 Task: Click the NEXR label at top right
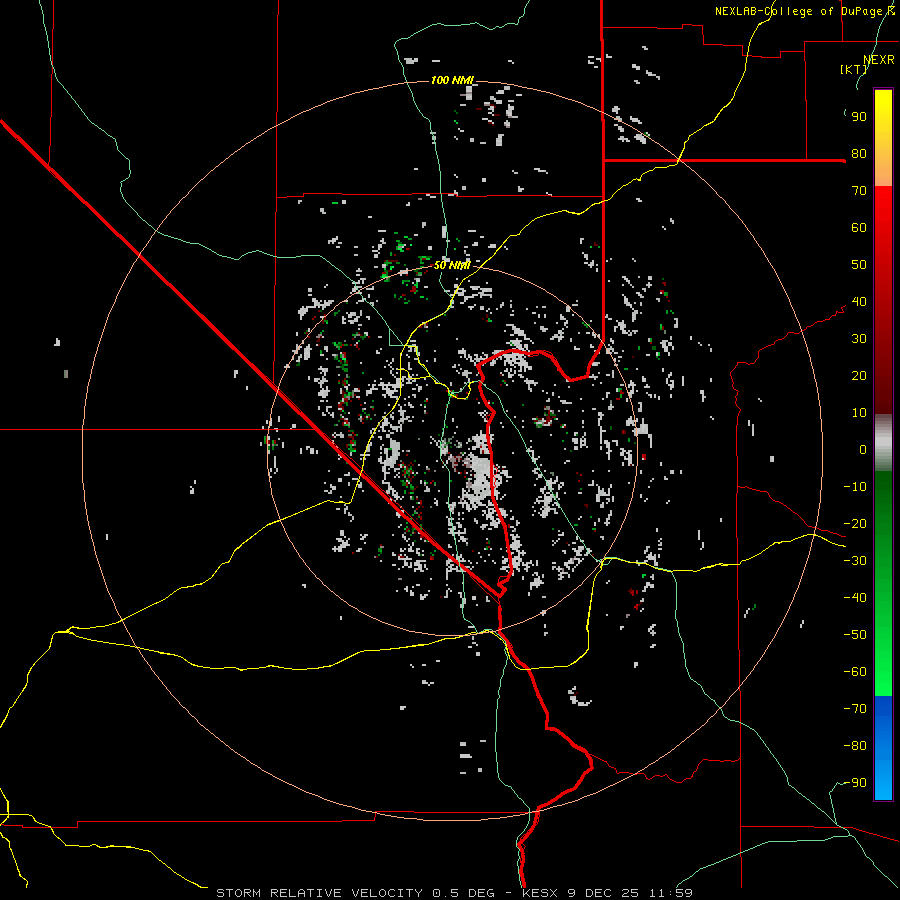pyautogui.click(x=879, y=60)
